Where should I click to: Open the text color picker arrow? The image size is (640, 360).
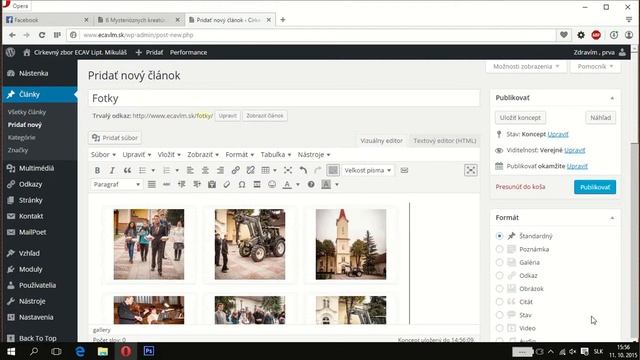click(x=298, y=184)
